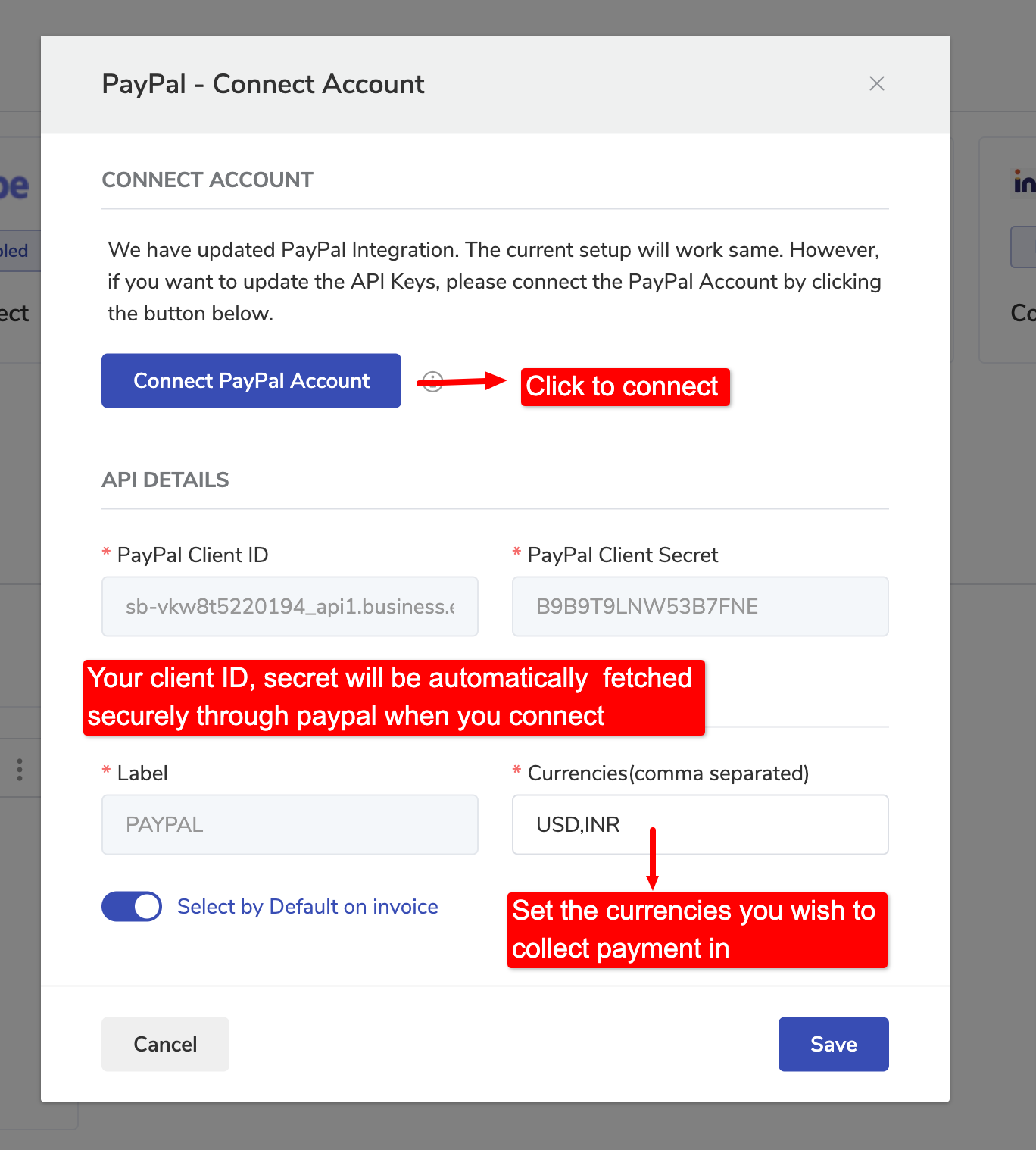Toggle Select by Default on invoice switch
The image size is (1036, 1150).
(132, 907)
